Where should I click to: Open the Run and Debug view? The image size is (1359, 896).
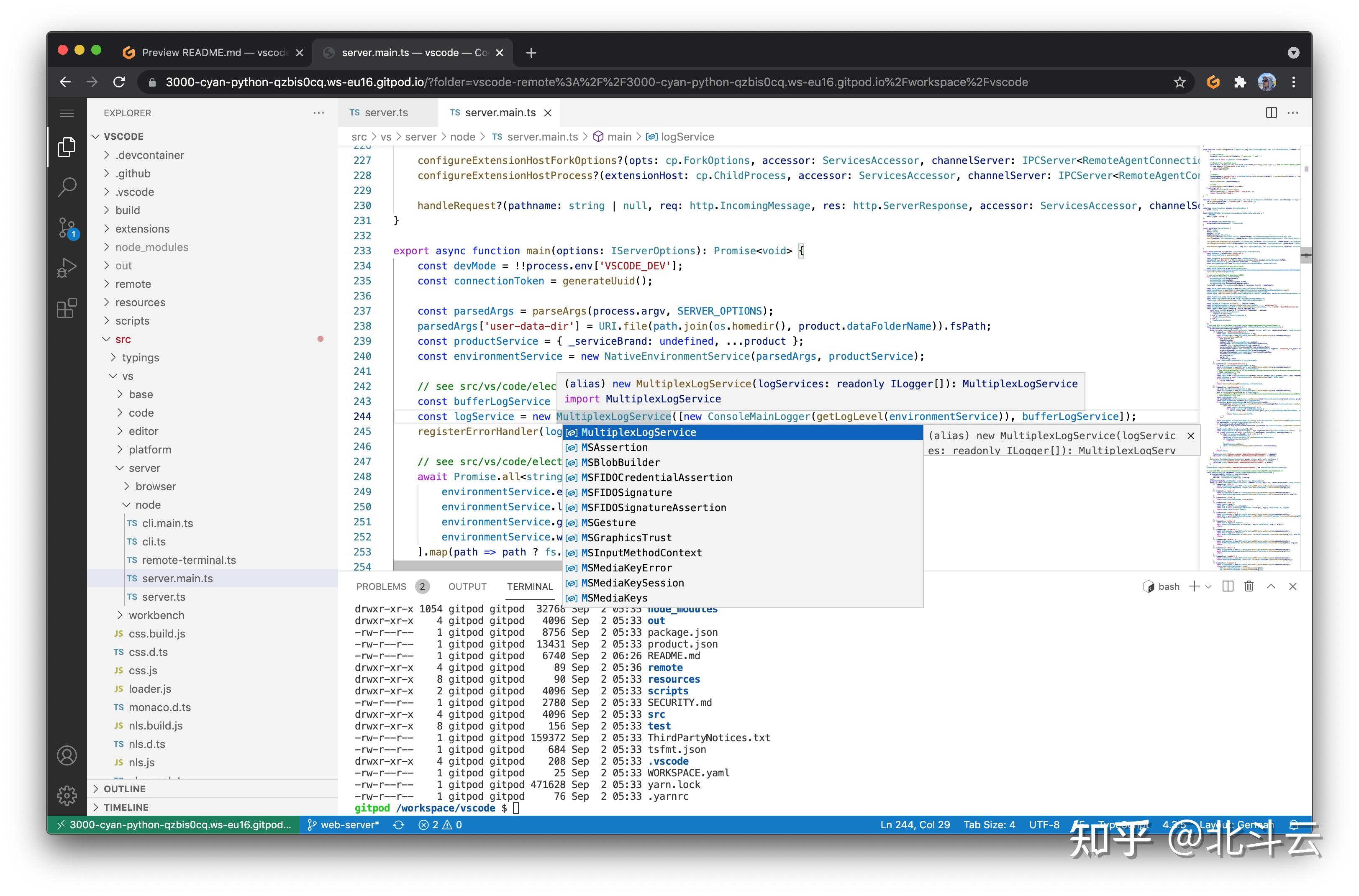67,267
